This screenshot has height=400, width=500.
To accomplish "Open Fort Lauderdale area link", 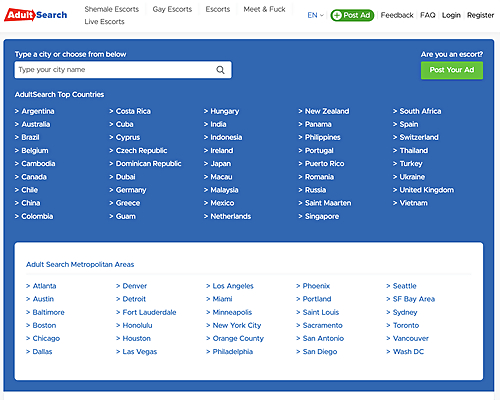I will (x=149, y=312).
